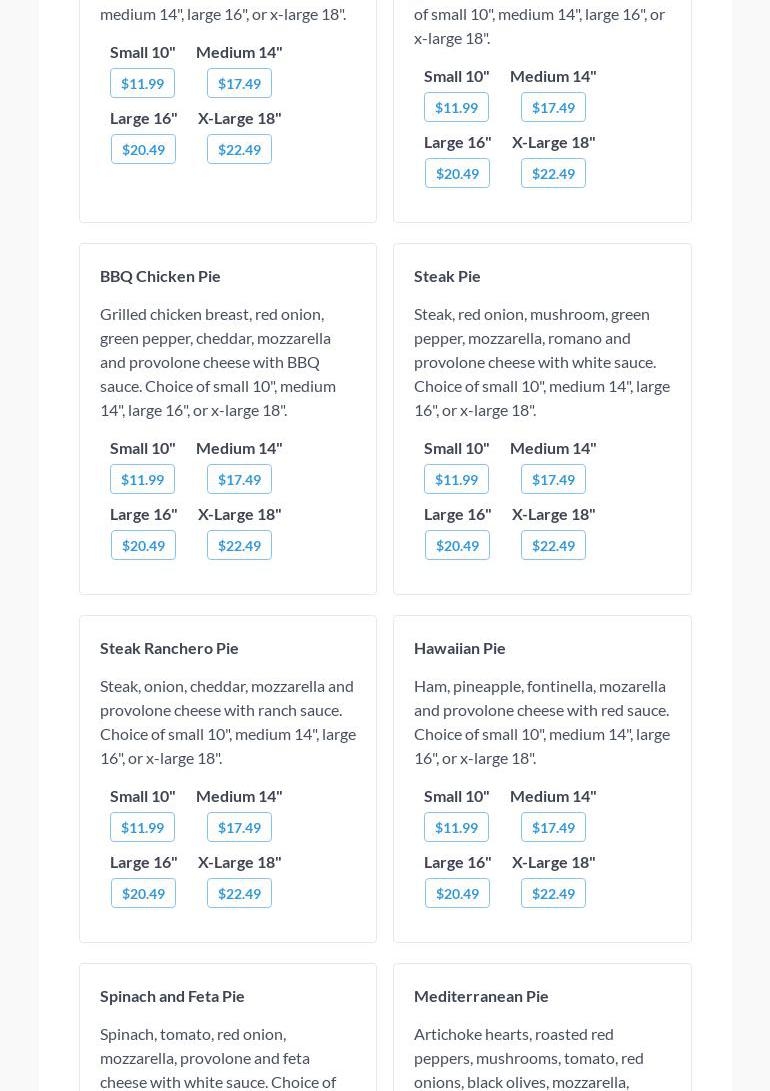The width and height of the screenshot is (770, 1091).
Task: Choose Steak Ranchero Pie Large 16" $20.49
Action: click(x=143, y=893)
